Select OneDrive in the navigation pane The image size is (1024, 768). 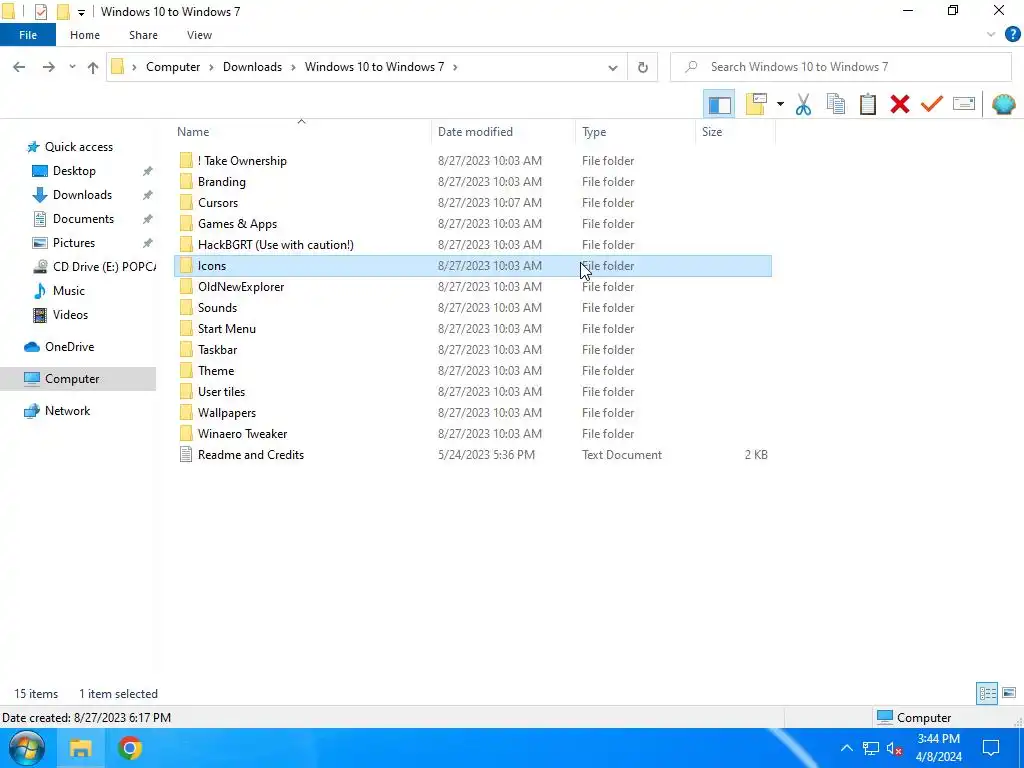point(69,347)
